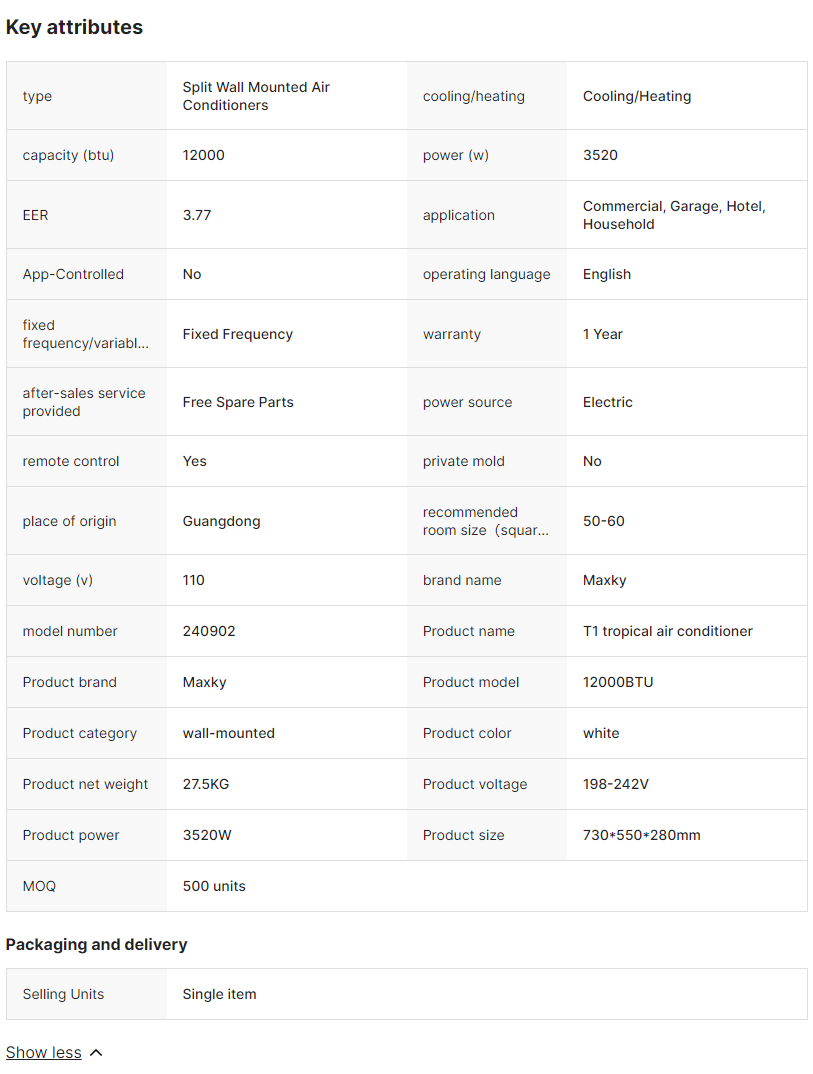Click the T1 tropical air conditioner value

[x=667, y=631]
